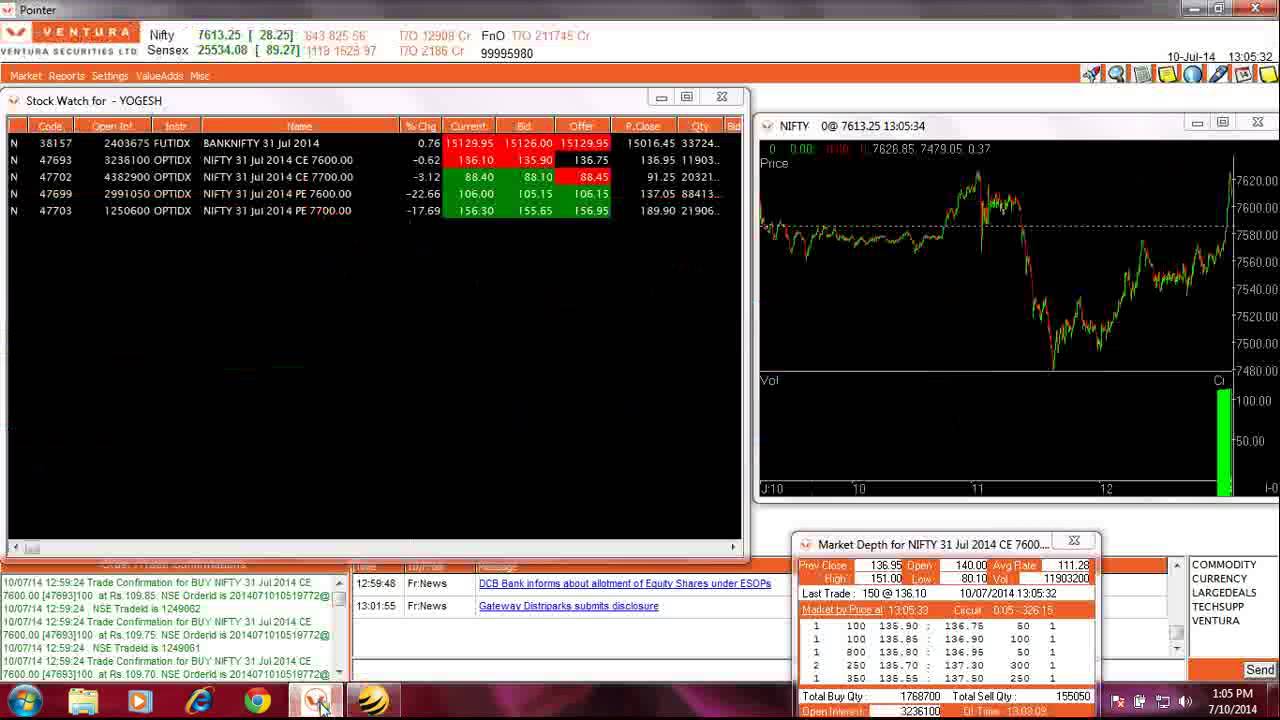
Task: Click the P.Close column header
Action: click(643, 126)
